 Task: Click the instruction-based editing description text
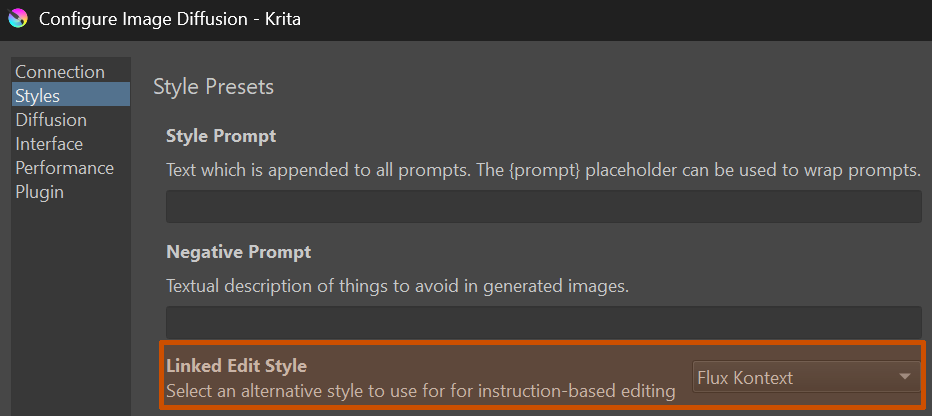tap(420, 391)
